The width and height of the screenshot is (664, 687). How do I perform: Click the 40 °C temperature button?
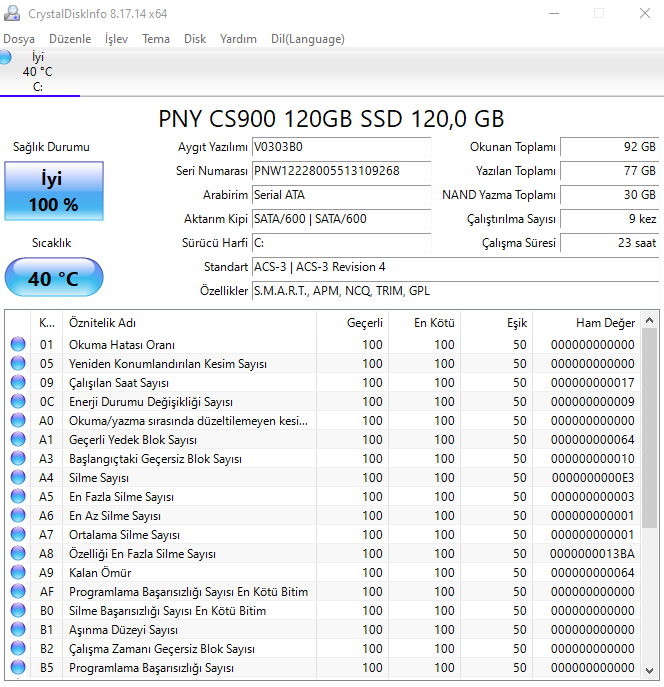(x=54, y=277)
